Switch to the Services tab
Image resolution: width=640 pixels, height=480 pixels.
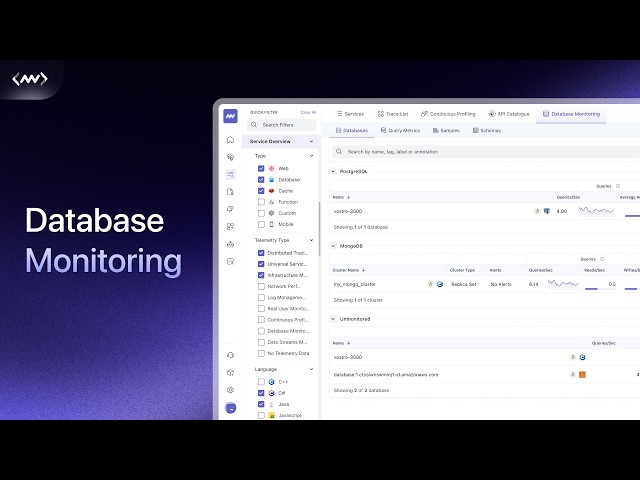[x=350, y=114]
